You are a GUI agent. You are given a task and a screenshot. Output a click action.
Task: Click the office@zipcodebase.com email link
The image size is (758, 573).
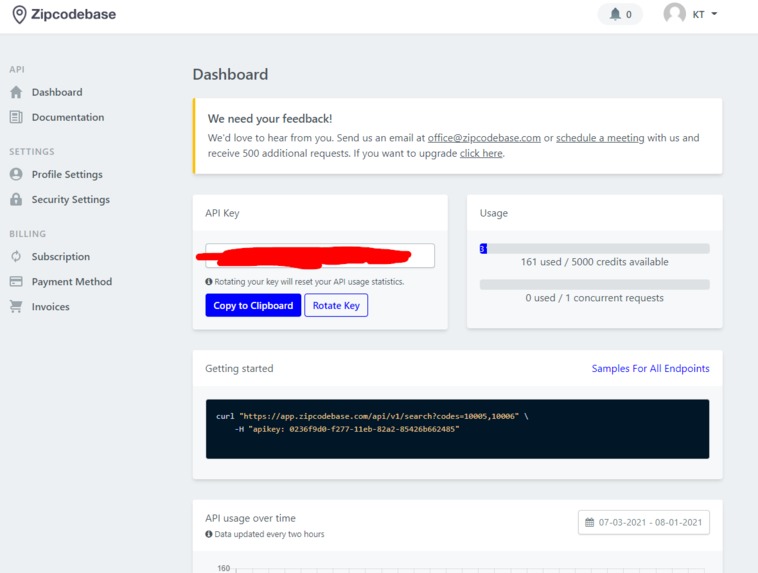click(484, 138)
